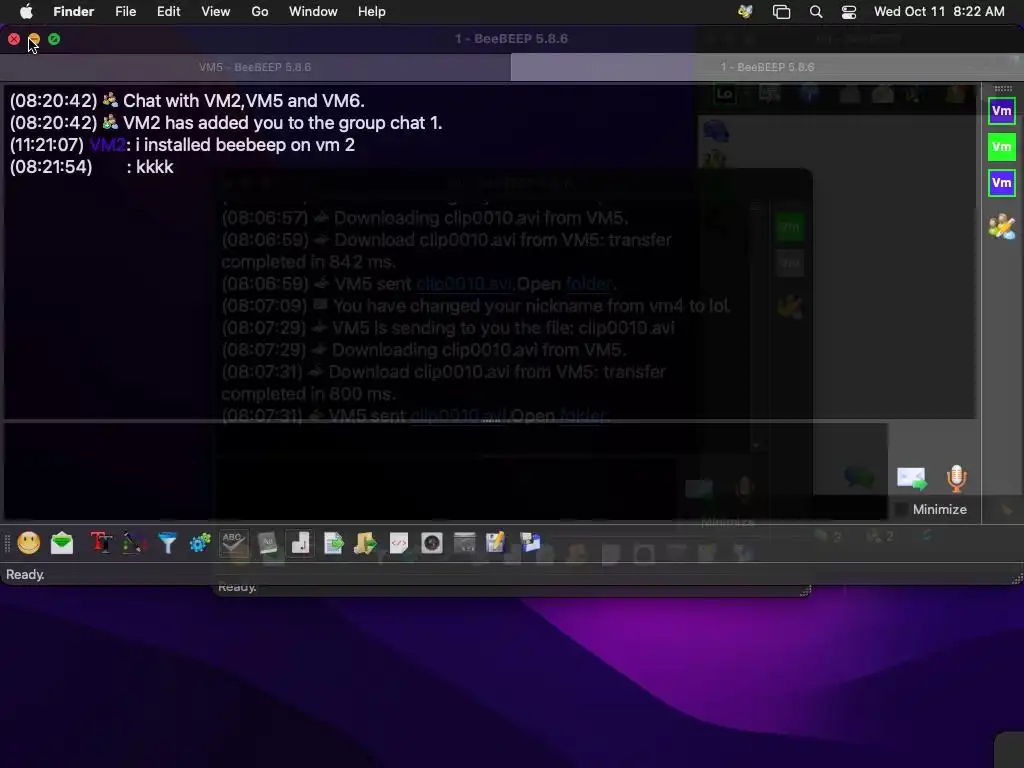This screenshot has width=1024, height=768.
Task: Click the send message envelope arrow icon
Action: (912, 479)
